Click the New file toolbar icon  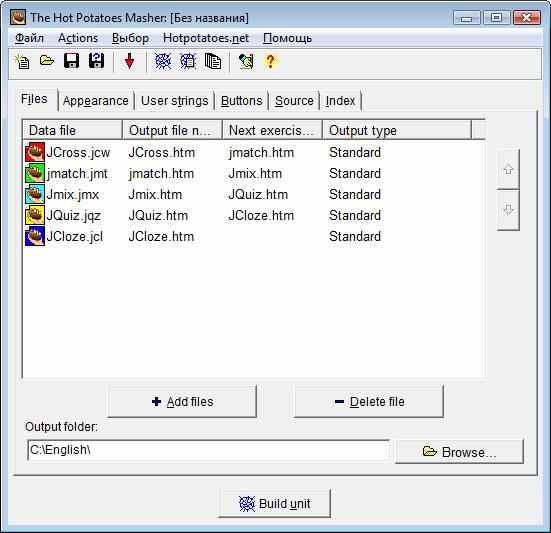23,61
